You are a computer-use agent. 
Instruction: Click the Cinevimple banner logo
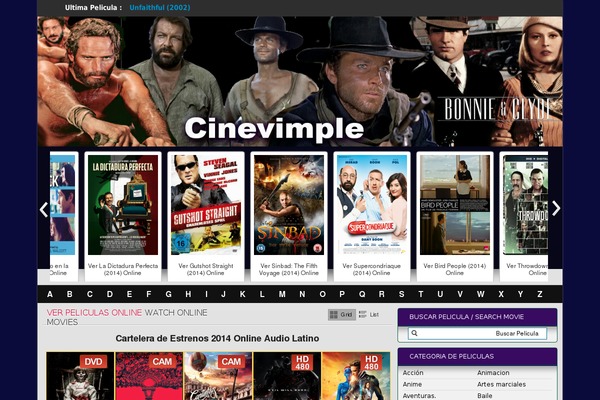tap(274, 129)
